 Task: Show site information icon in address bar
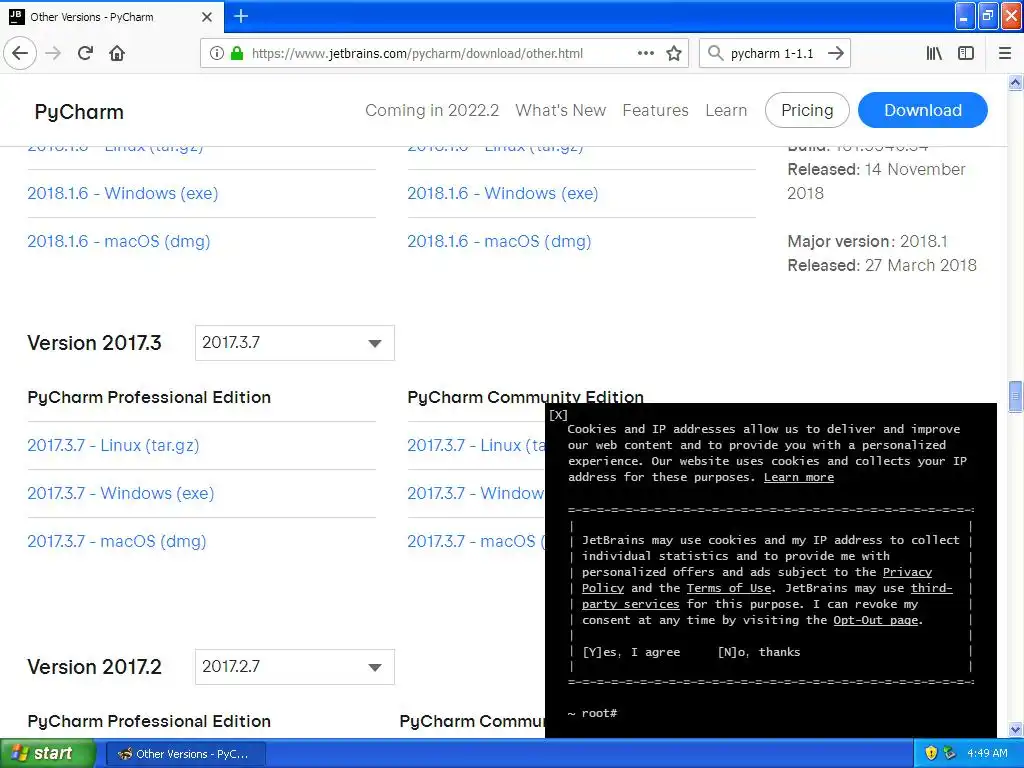216,54
